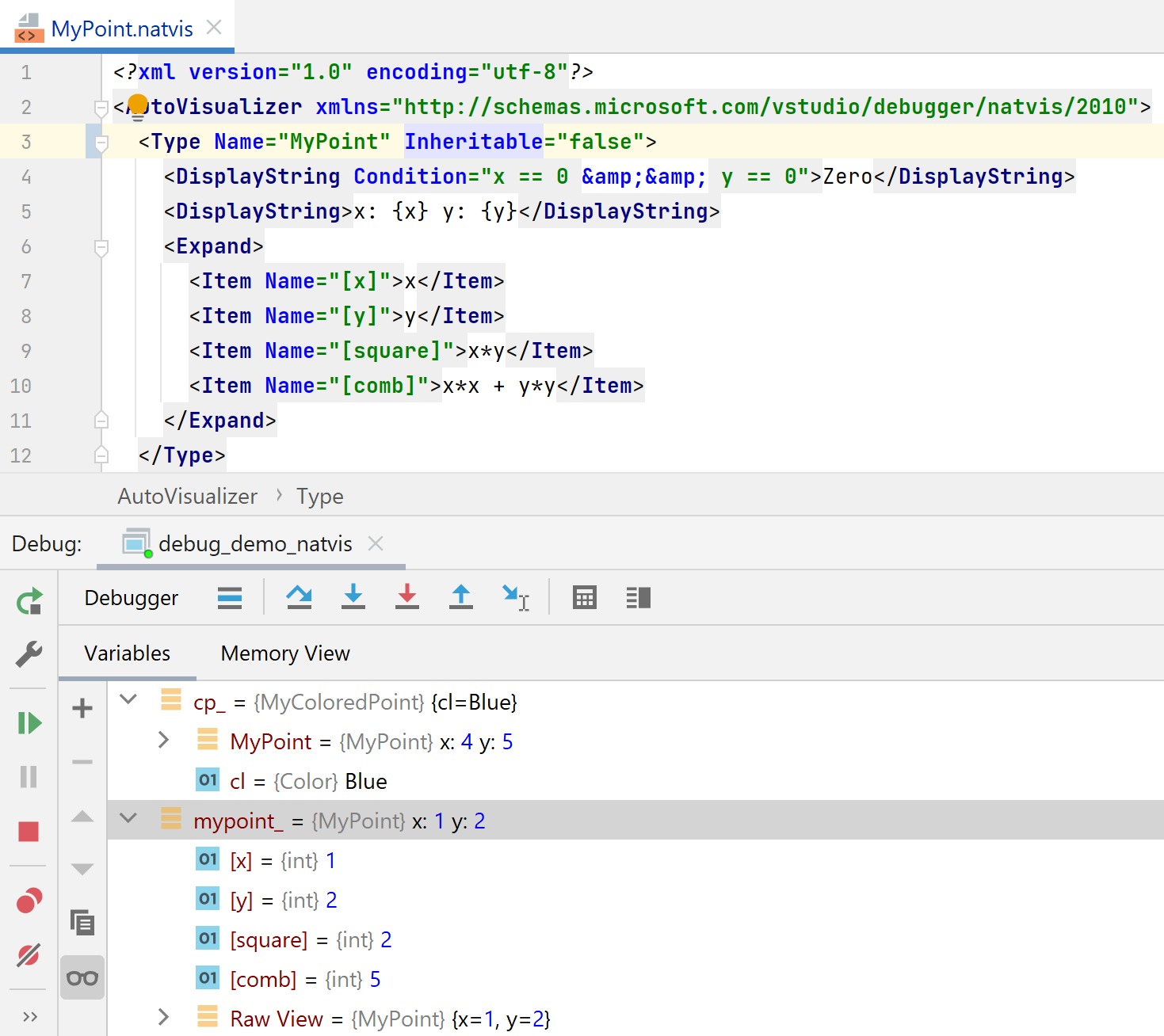1164x1036 pixels.
Task: Click the Stop debugging icon
Action: pyautogui.click(x=29, y=831)
